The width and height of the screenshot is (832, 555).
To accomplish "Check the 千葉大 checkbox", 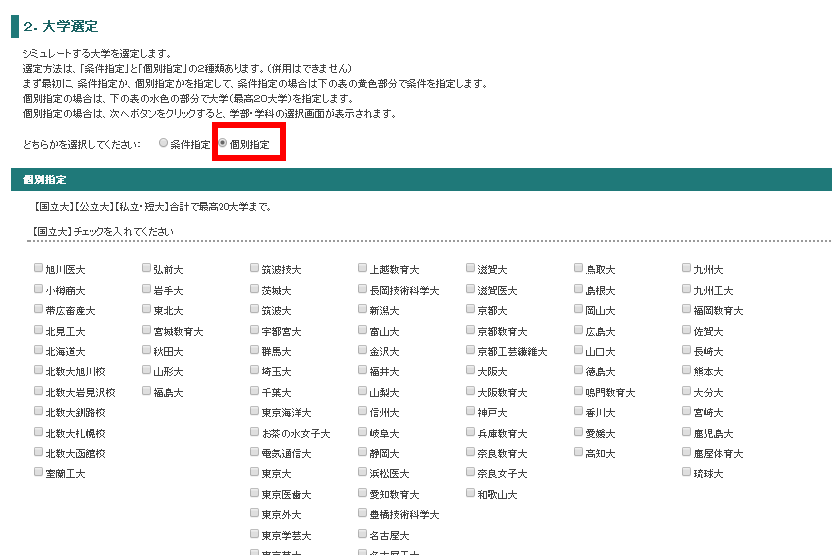I will point(255,391).
